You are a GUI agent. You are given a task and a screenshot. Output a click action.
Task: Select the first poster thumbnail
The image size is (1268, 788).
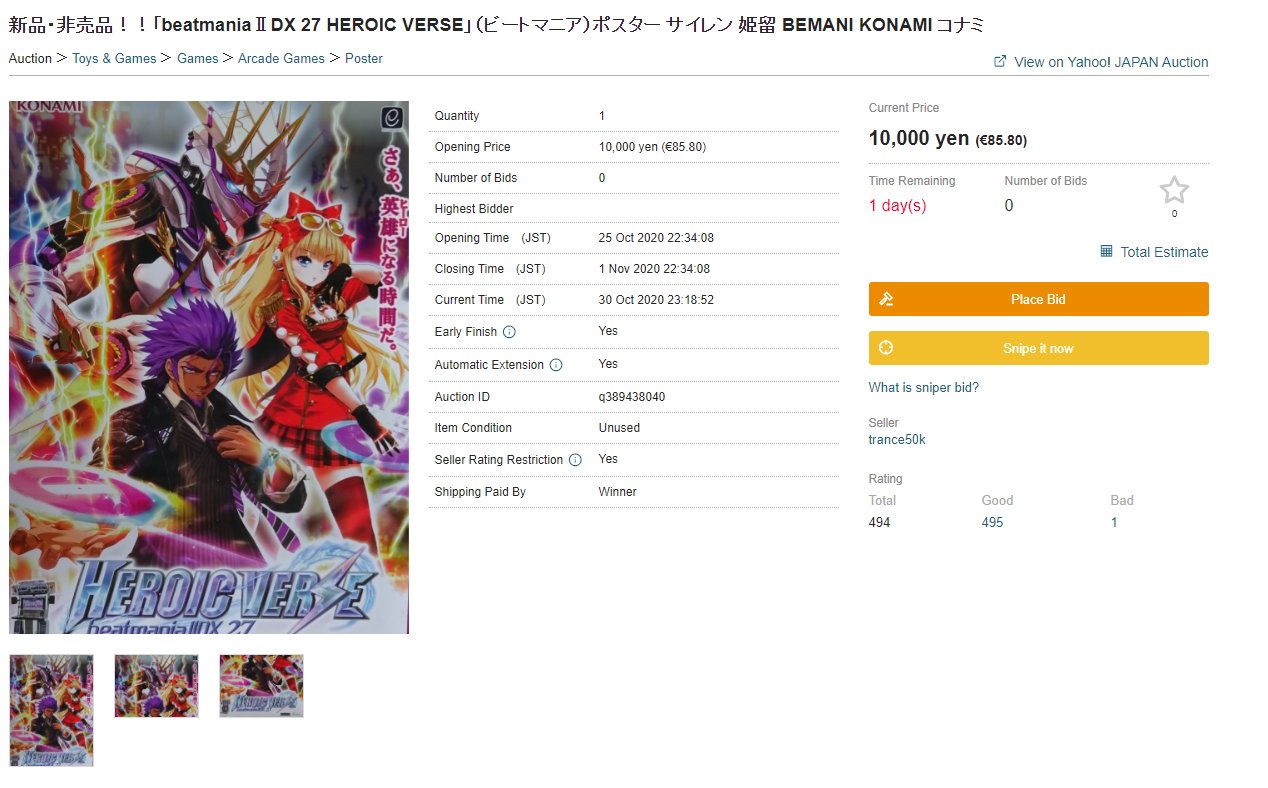click(51, 710)
